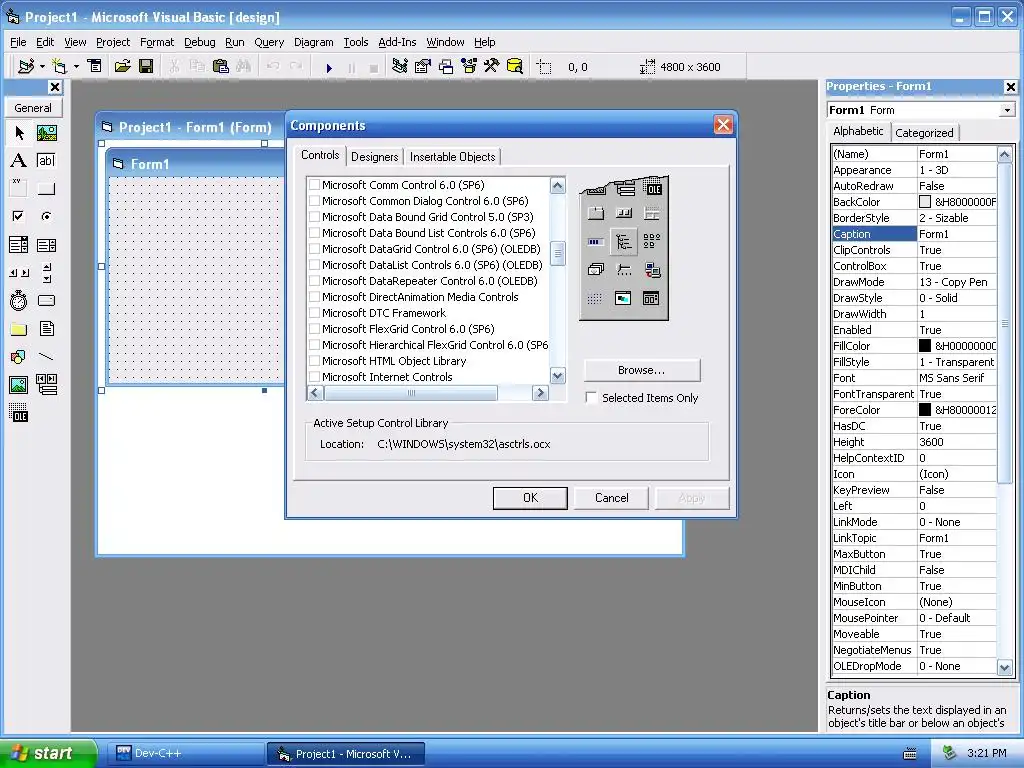Open the File menu

click(18, 42)
